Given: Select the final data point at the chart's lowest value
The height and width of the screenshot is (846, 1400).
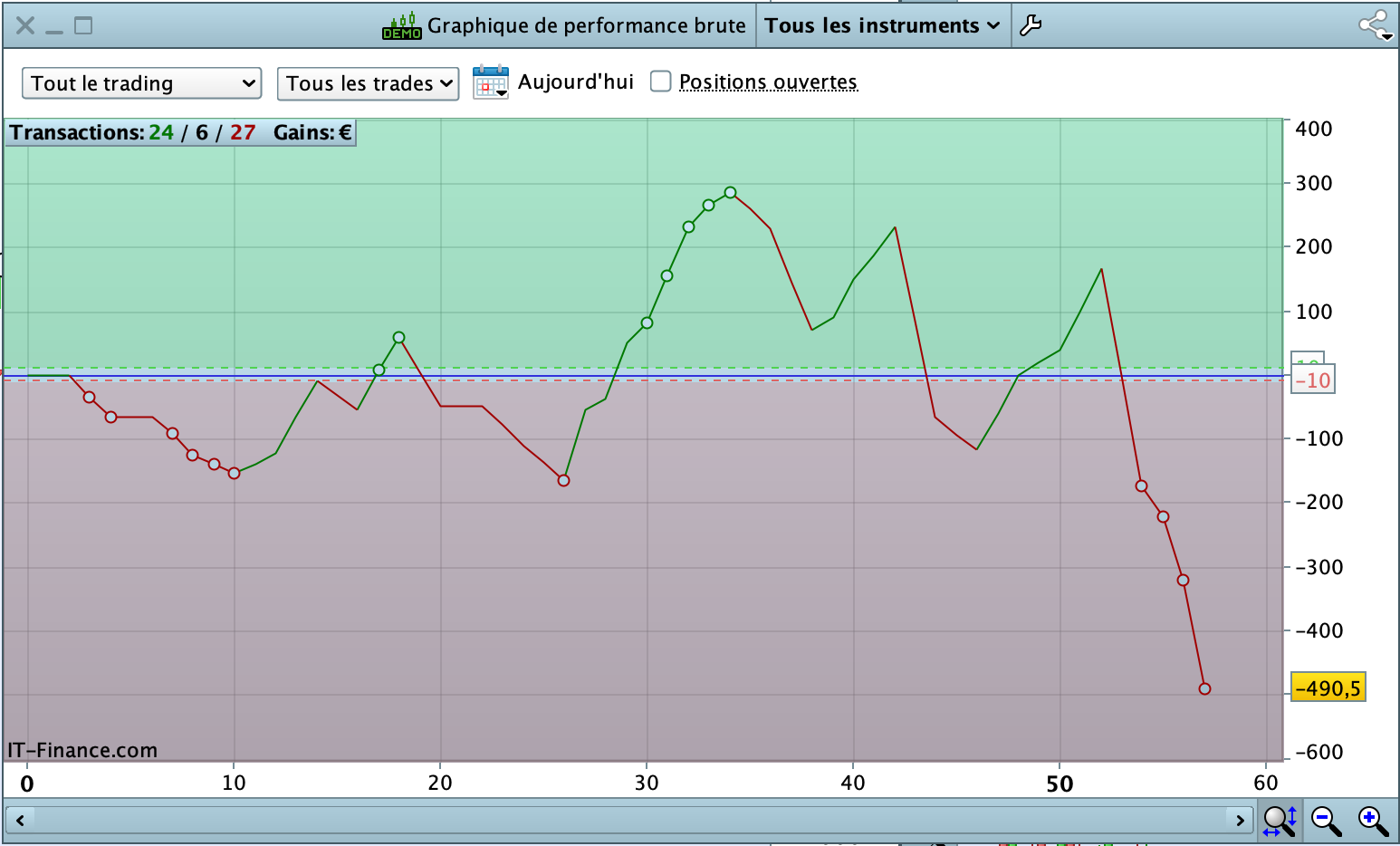Looking at the screenshot, I should click(1204, 688).
